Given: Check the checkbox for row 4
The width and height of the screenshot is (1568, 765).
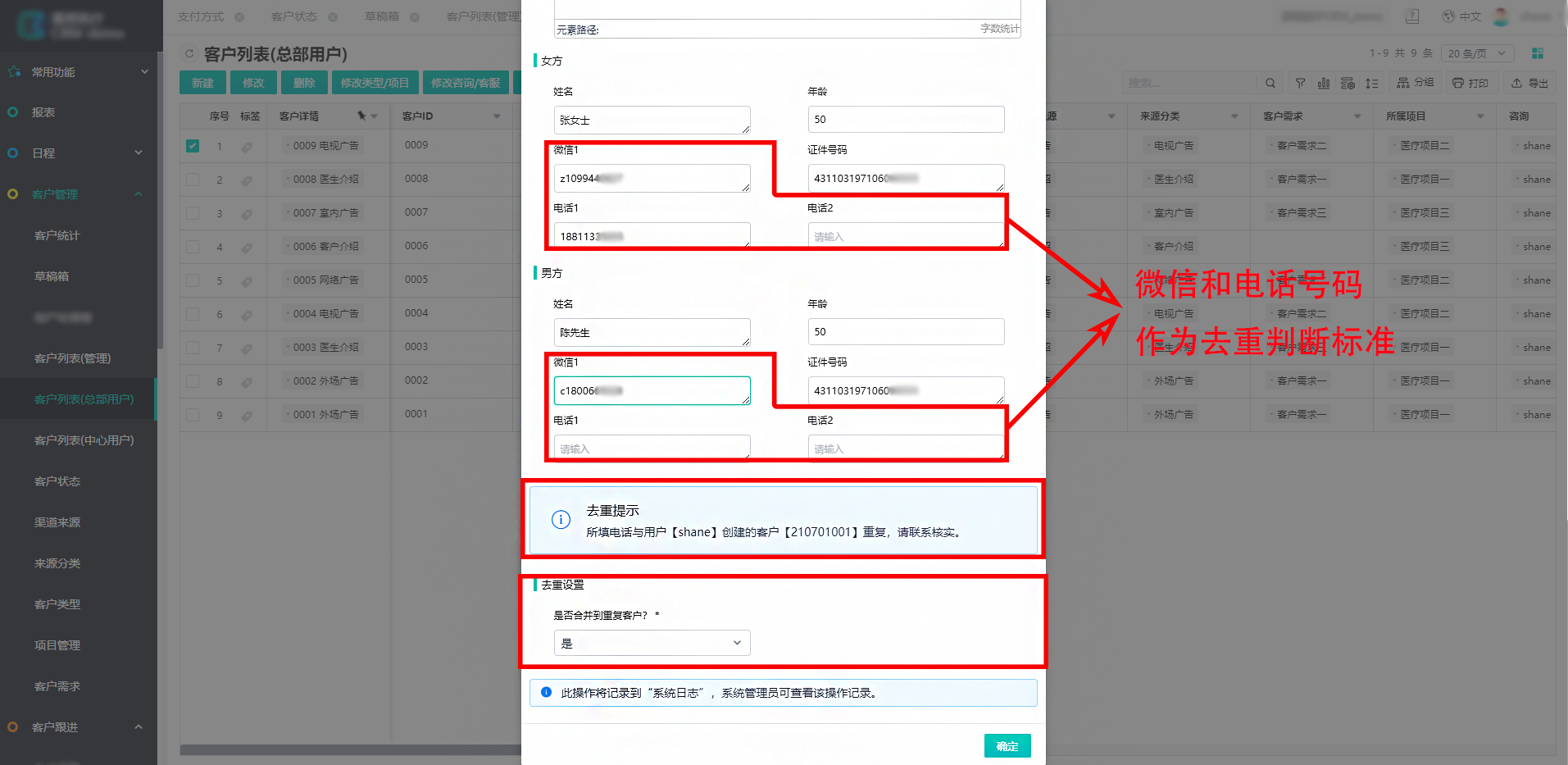Looking at the screenshot, I should (x=193, y=247).
